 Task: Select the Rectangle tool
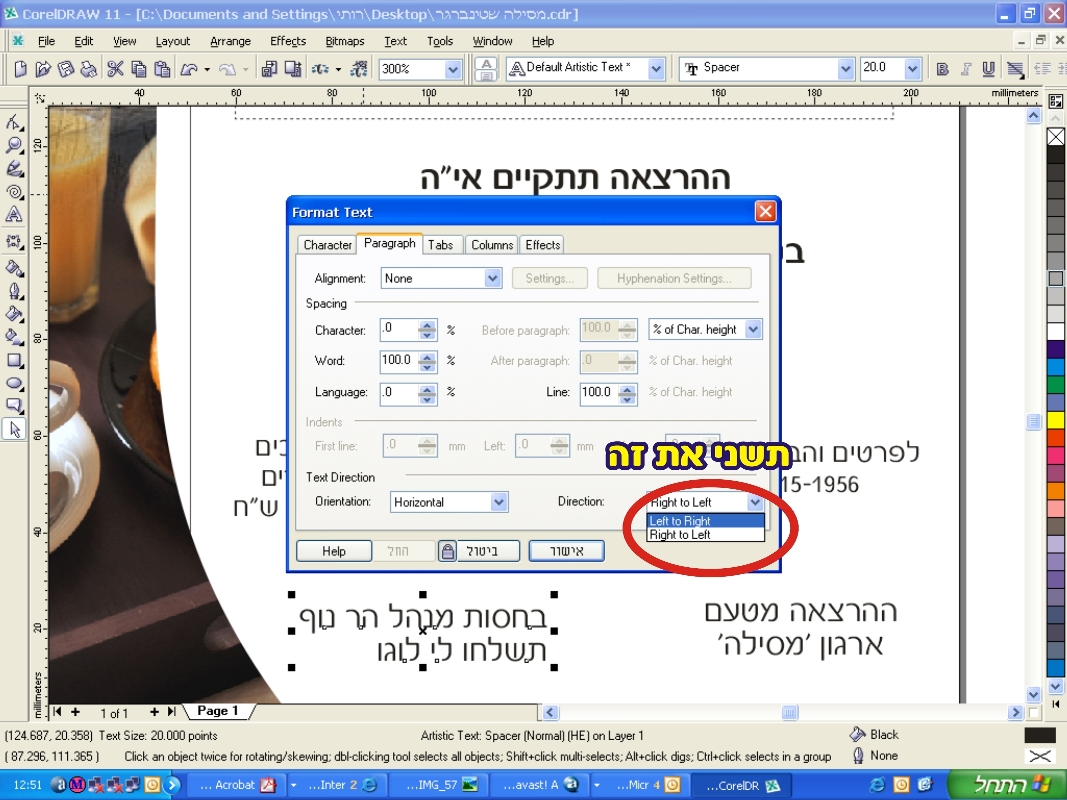[x=14, y=361]
